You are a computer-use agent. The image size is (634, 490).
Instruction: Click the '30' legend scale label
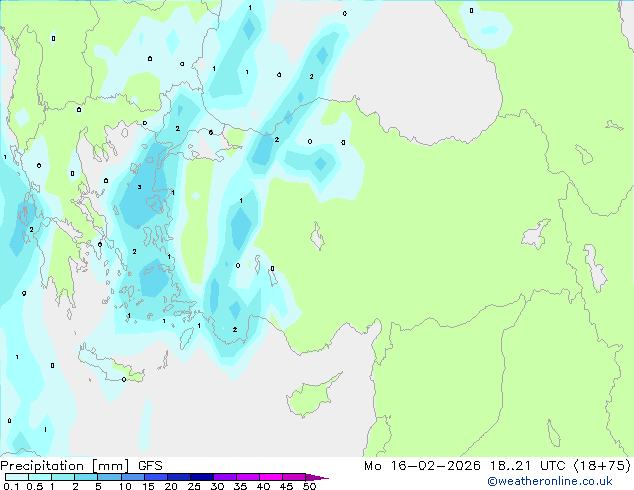217,486
